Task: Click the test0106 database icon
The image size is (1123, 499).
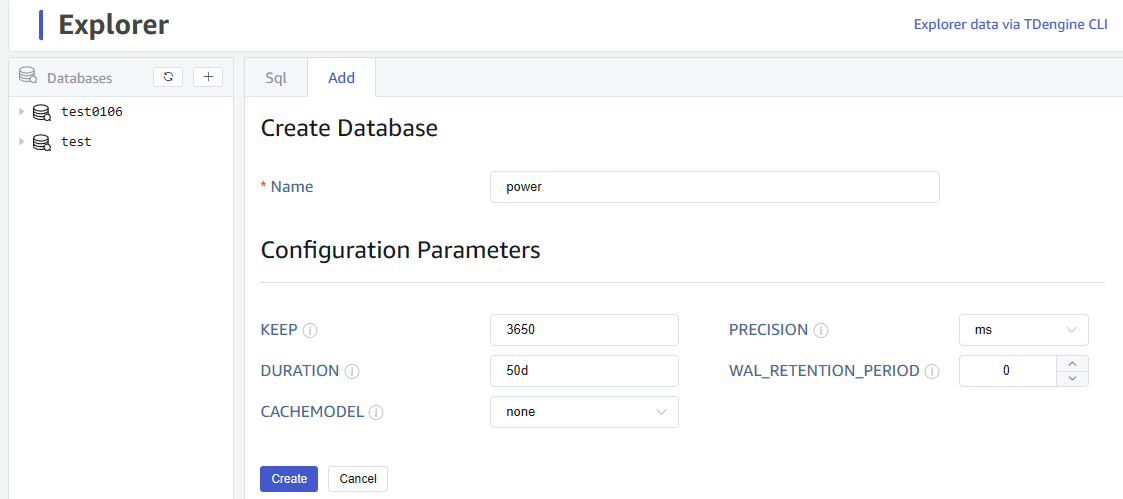Action: click(x=41, y=112)
